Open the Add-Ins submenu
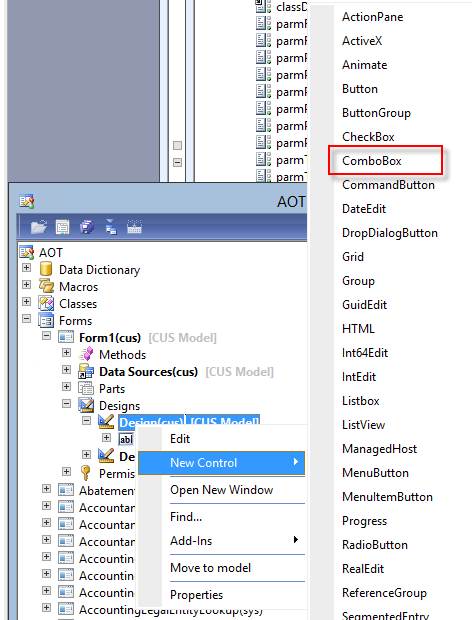This screenshot has width=472, height=620. pos(222,541)
